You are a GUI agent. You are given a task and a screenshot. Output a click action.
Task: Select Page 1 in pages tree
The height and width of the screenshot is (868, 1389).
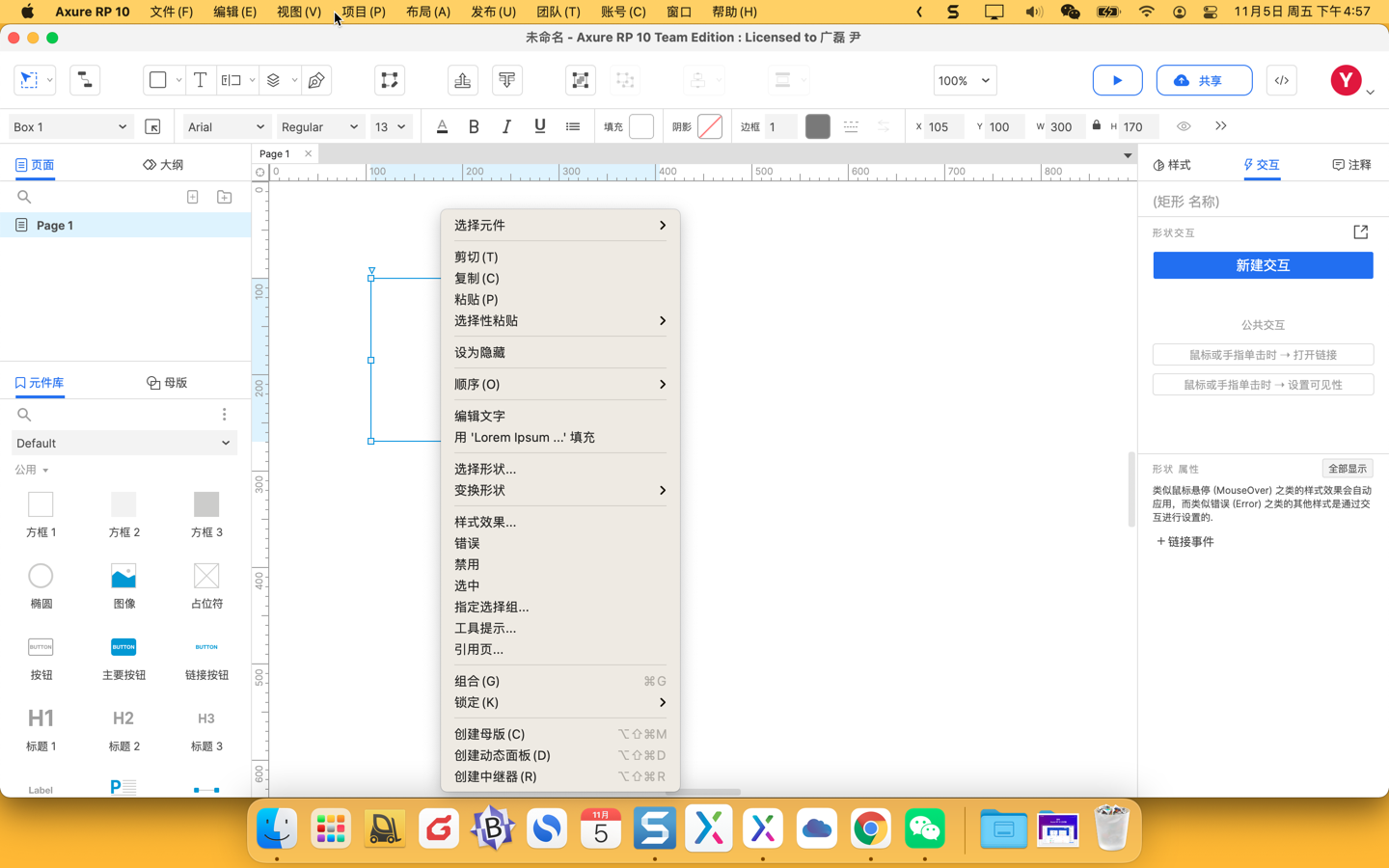click(125, 225)
